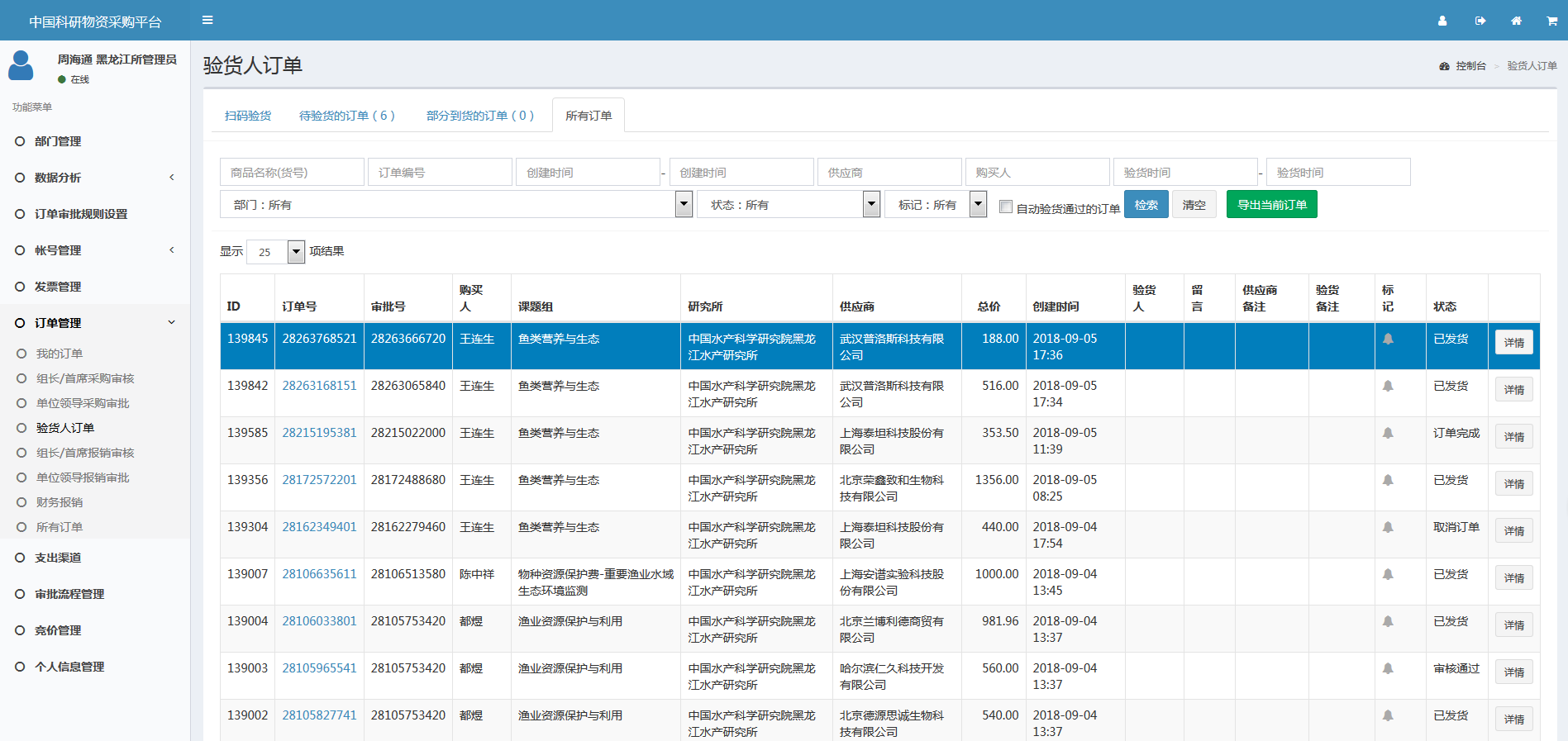Click the hamburger menu toggle icon
The image size is (1568, 741).
(207, 20)
